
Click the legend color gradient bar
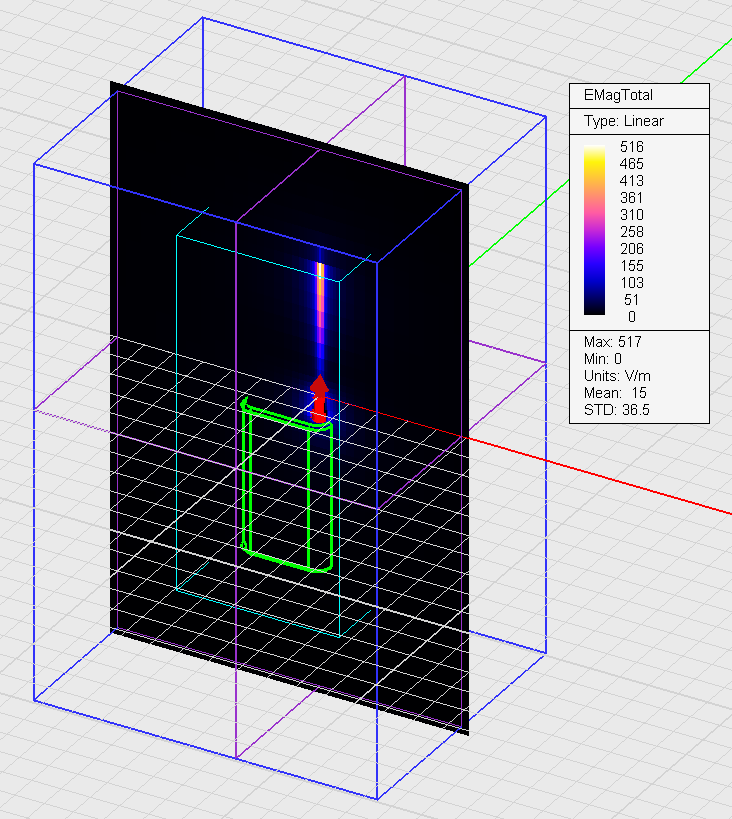[x=595, y=232]
